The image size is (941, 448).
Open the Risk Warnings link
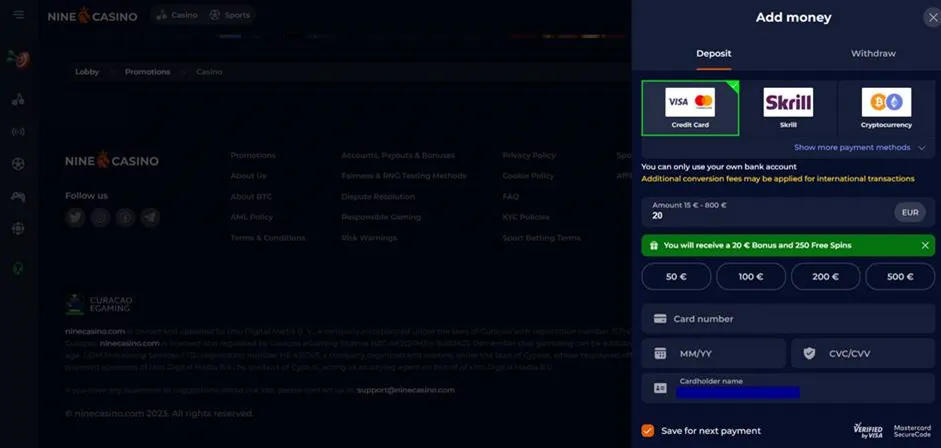pyautogui.click(x=369, y=238)
